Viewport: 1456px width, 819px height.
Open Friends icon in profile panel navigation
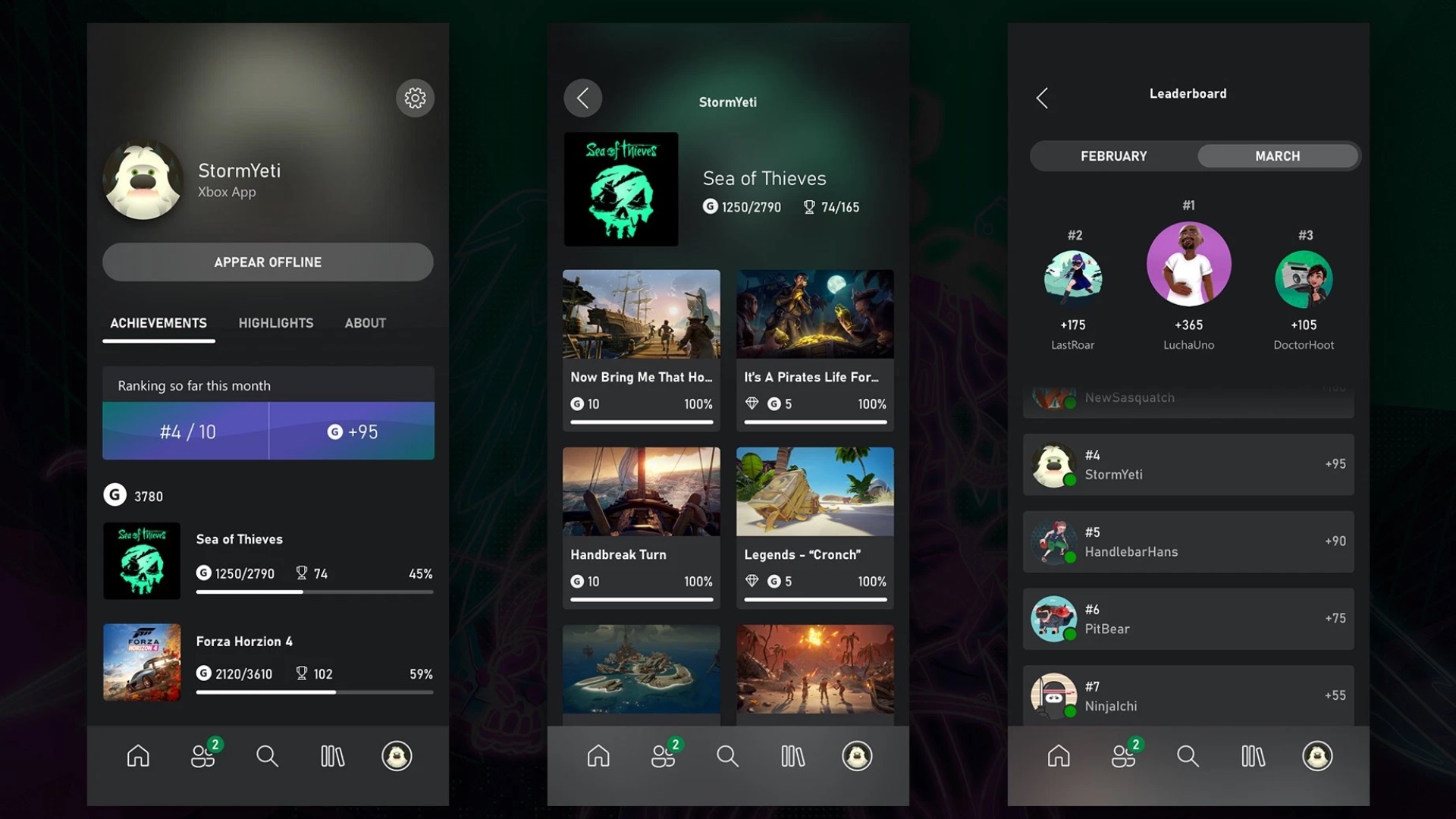tap(203, 755)
